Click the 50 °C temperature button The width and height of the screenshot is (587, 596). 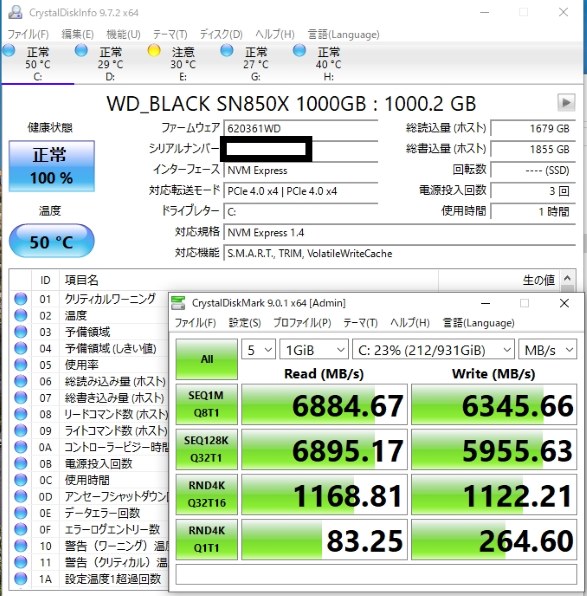[x=51, y=241]
